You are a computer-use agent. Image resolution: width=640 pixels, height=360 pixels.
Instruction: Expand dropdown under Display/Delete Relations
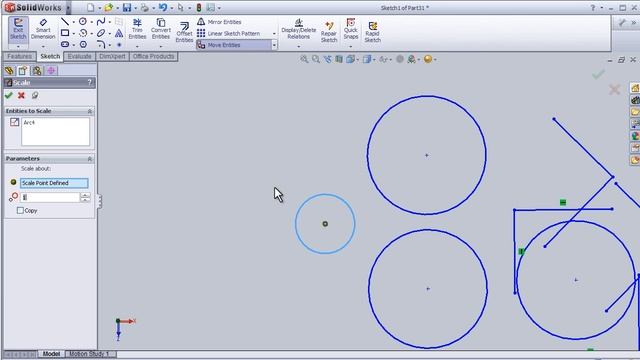coord(298,46)
